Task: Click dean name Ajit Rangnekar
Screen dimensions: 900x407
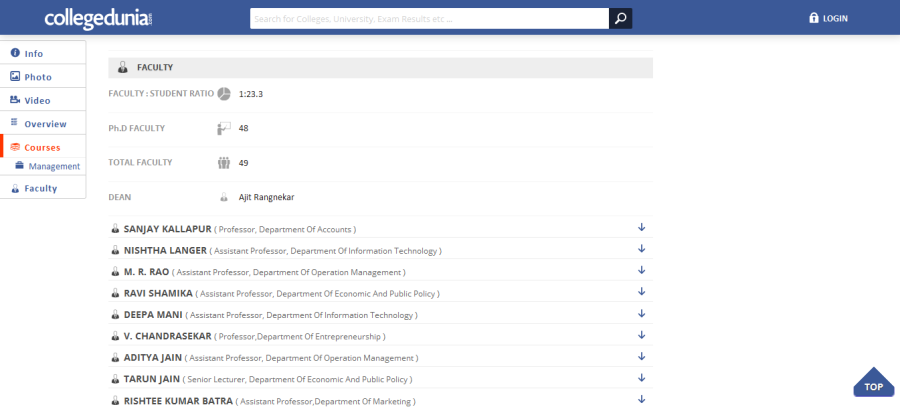Action: point(266,197)
